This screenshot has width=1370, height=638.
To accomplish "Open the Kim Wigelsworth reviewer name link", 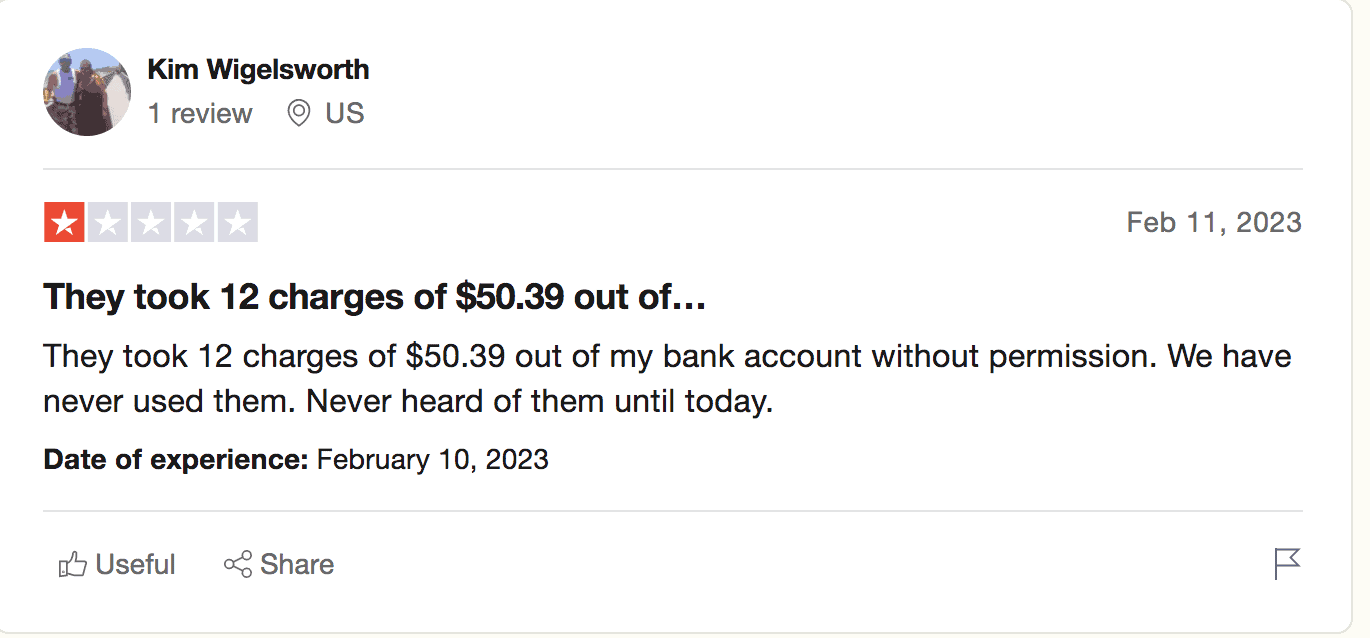I will click(258, 70).
